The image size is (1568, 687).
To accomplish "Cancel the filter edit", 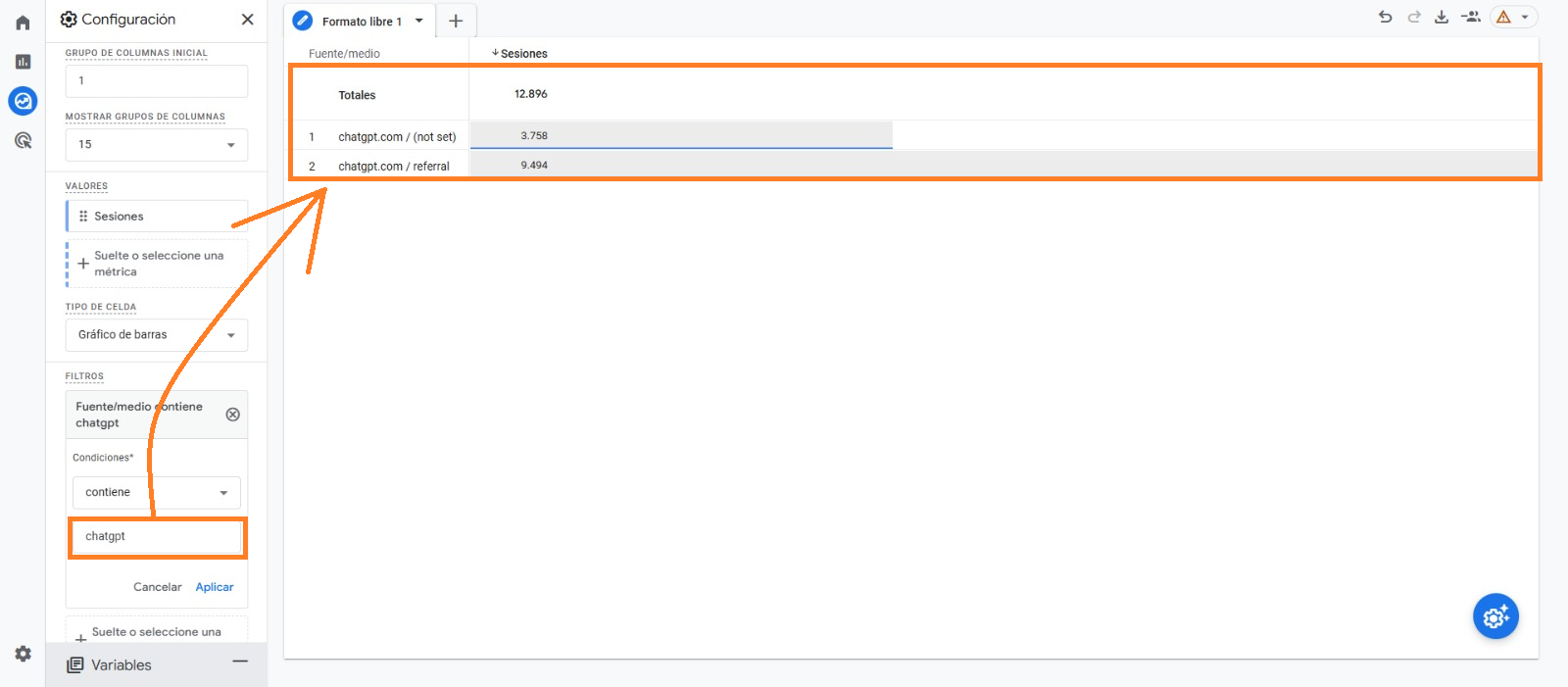I will tap(158, 587).
